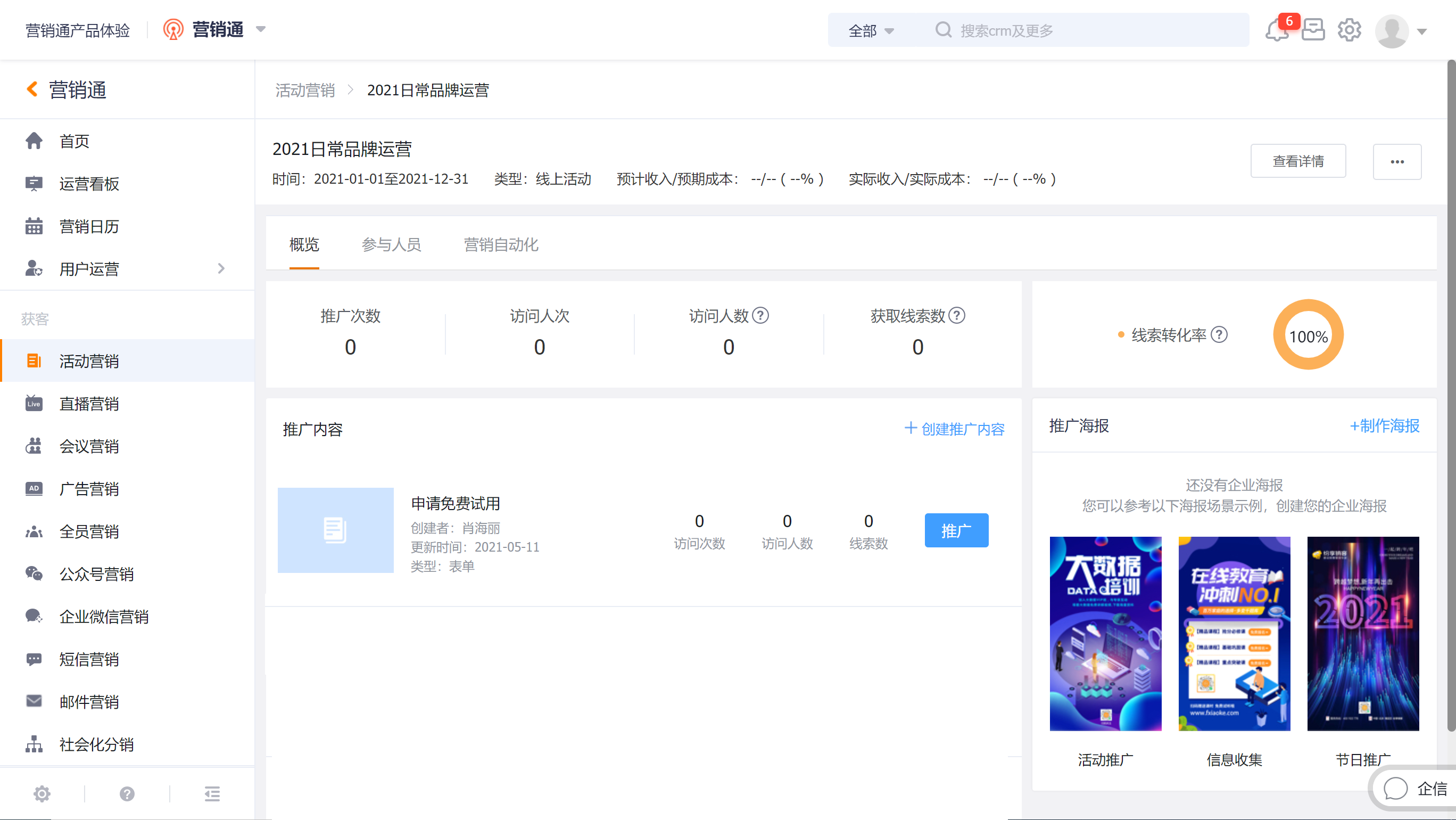Click the 直播营销 Live icon
This screenshot has height=820, width=1456.
coord(34,403)
